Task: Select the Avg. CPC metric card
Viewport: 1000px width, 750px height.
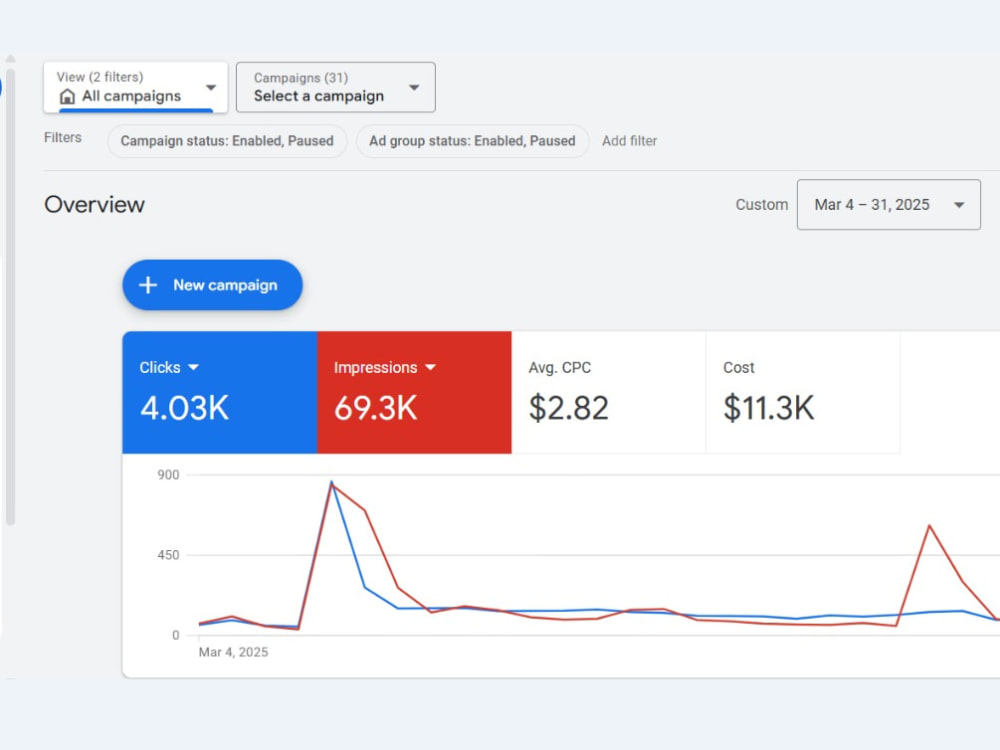Action: coord(608,392)
